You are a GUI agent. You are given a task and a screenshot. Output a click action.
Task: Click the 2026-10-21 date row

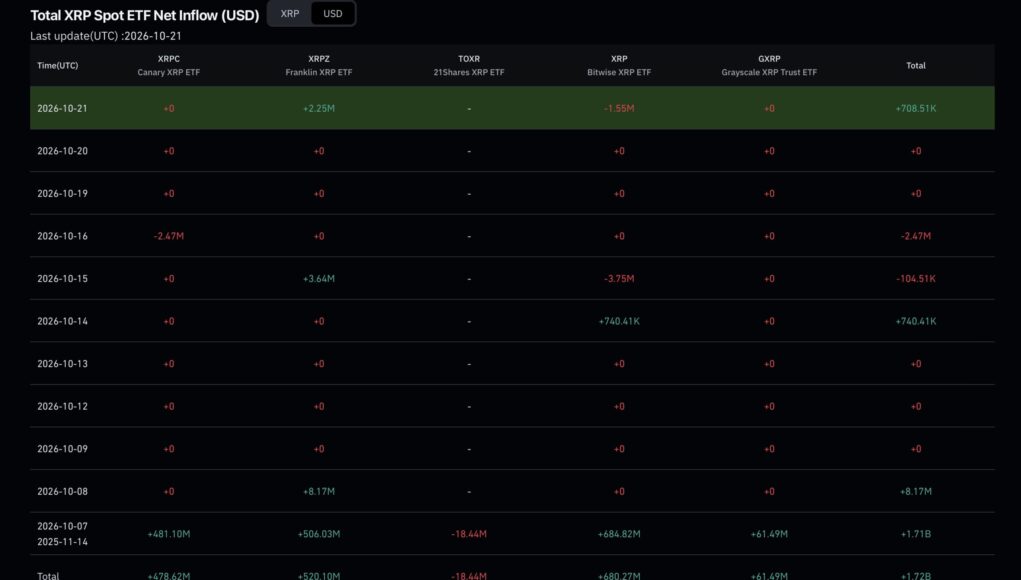512,108
